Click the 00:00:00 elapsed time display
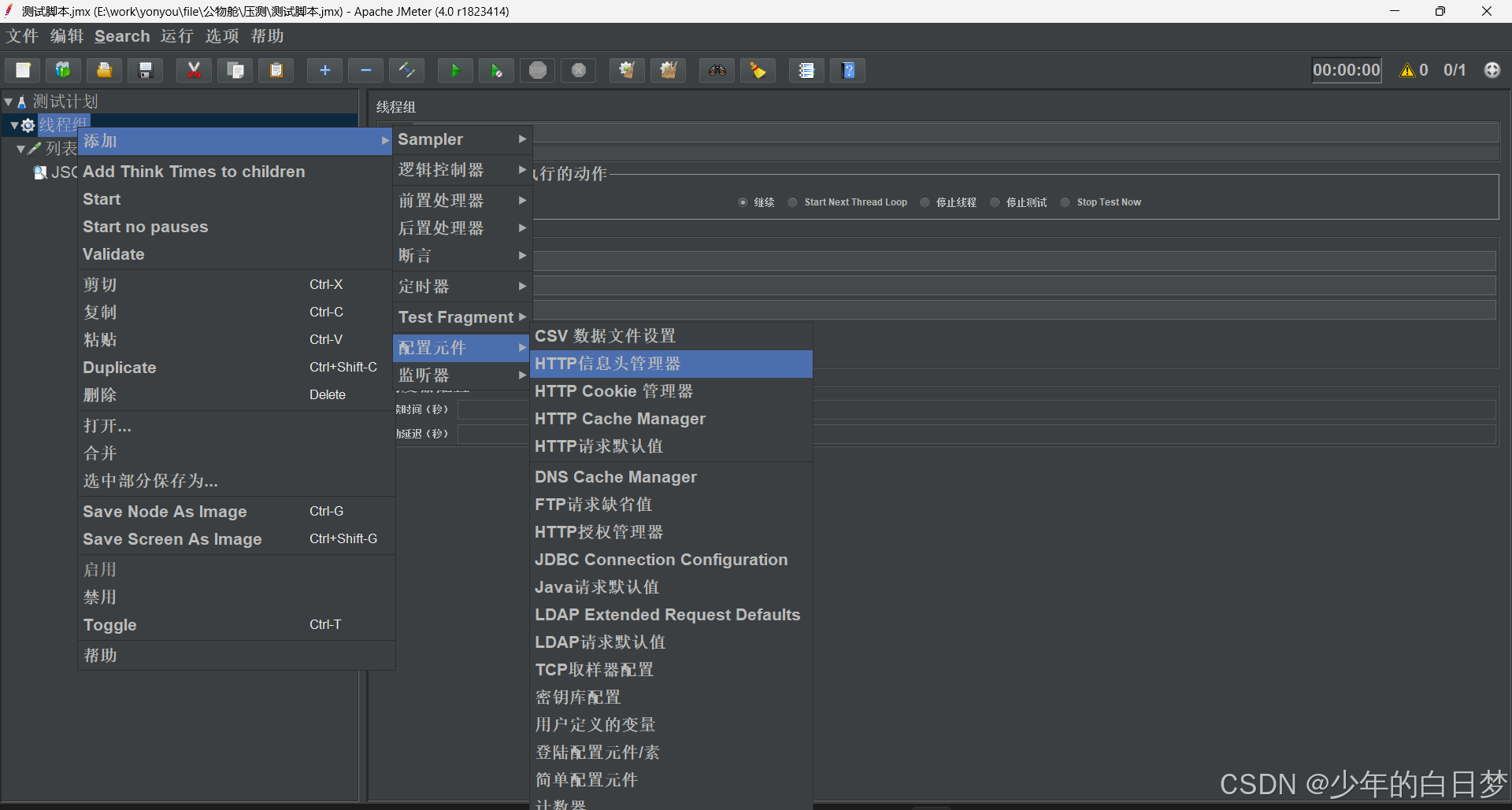Screen dimensions: 1512x810 (1346, 70)
